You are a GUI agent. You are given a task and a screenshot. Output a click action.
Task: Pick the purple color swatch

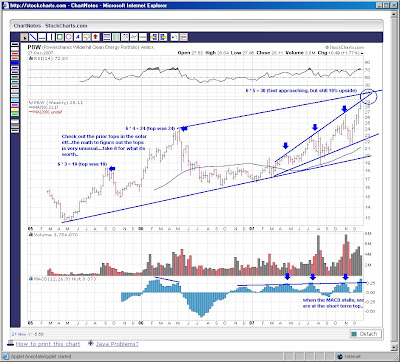pyautogui.click(x=15, y=72)
